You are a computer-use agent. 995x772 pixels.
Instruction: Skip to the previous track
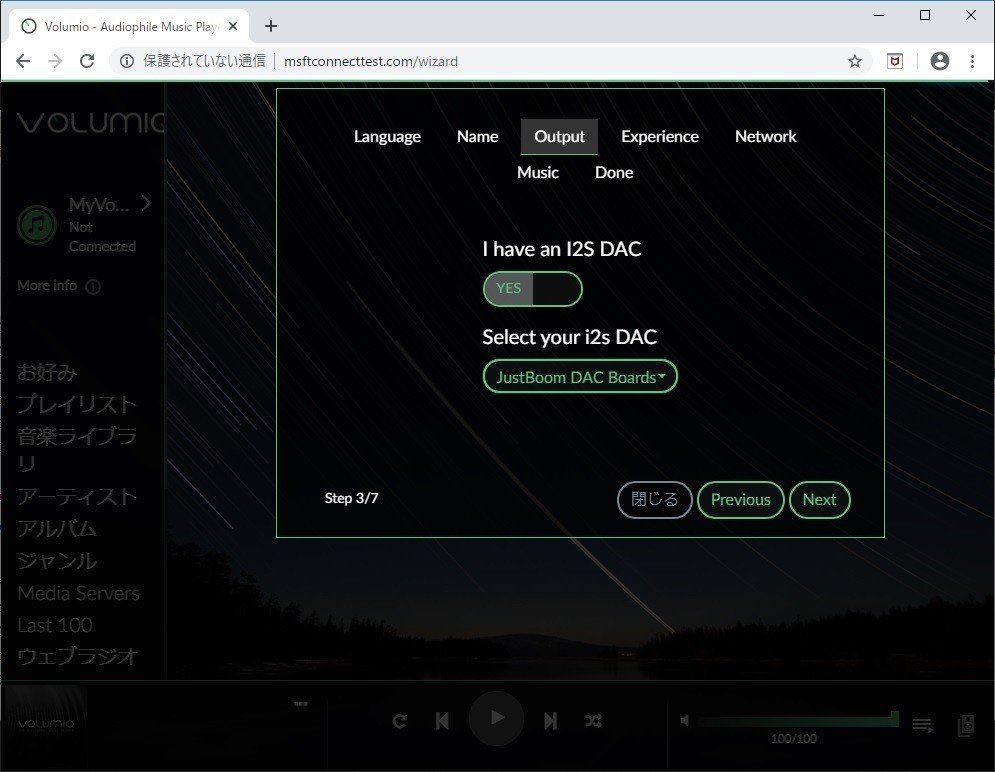442,721
